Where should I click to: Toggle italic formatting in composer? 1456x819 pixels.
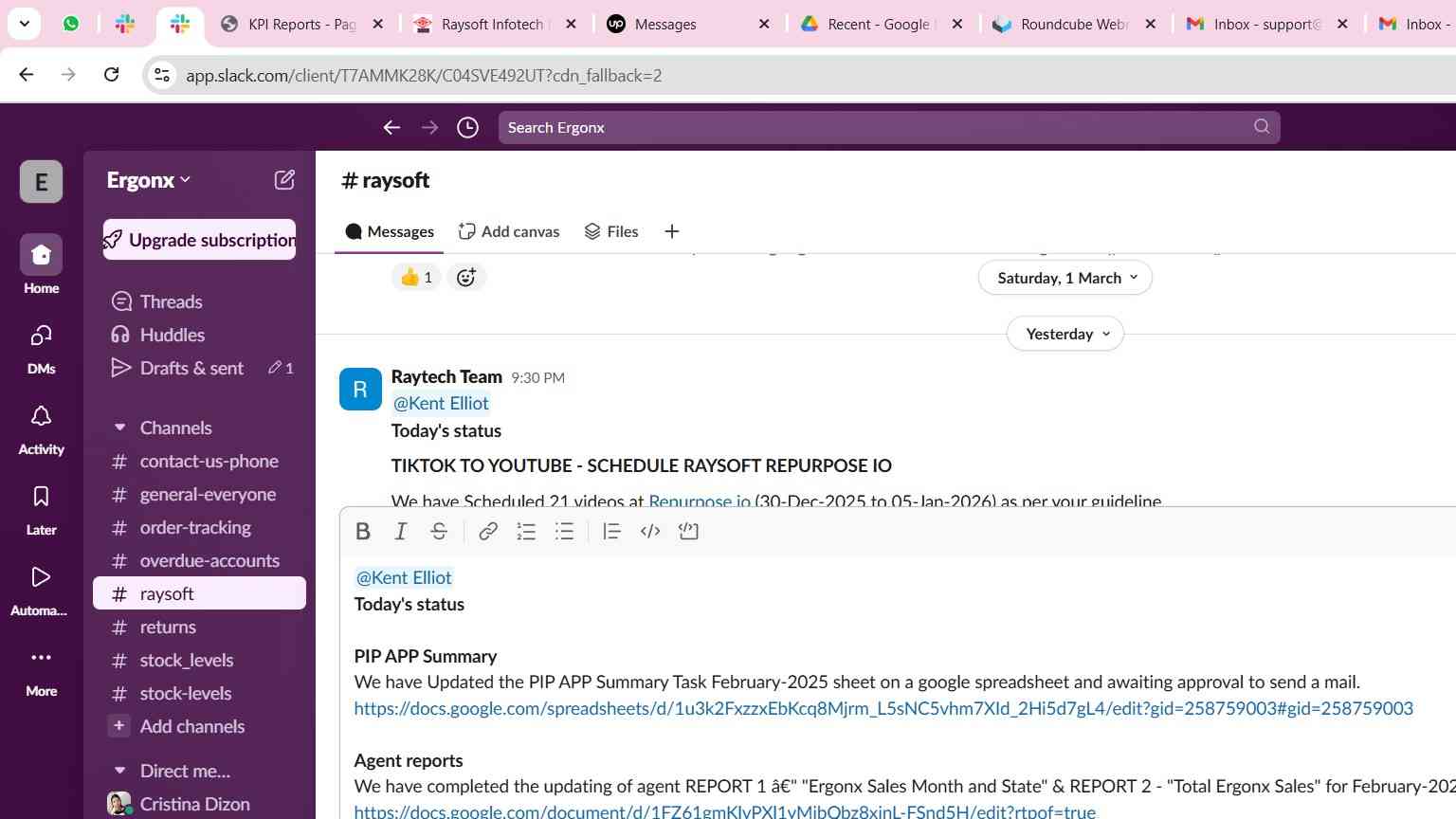pyautogui.click(x=401, y=532)
